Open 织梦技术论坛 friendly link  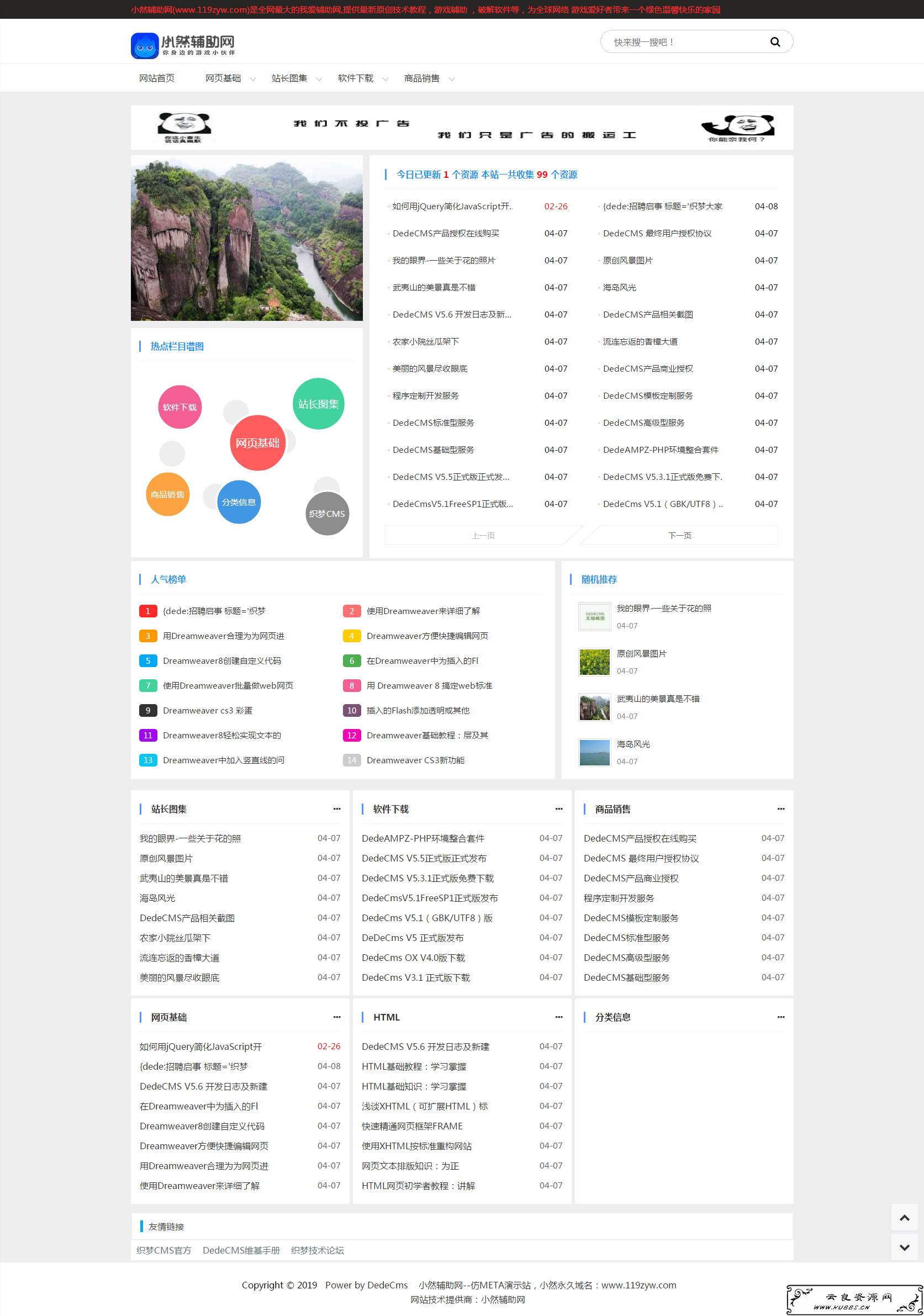318,1250
